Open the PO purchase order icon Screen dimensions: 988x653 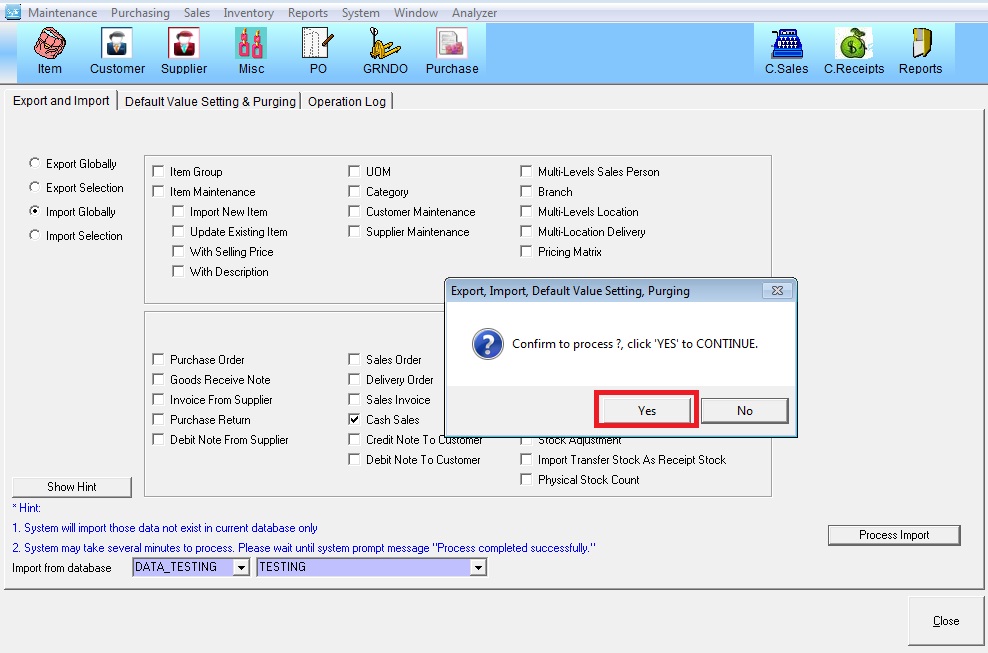click(x=317, y=51)
